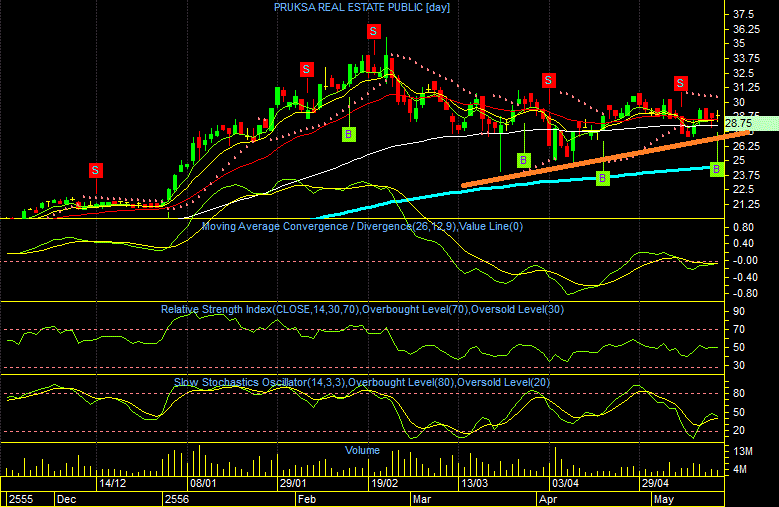
Task: Select the 25 price axis value
Action: 739,160
